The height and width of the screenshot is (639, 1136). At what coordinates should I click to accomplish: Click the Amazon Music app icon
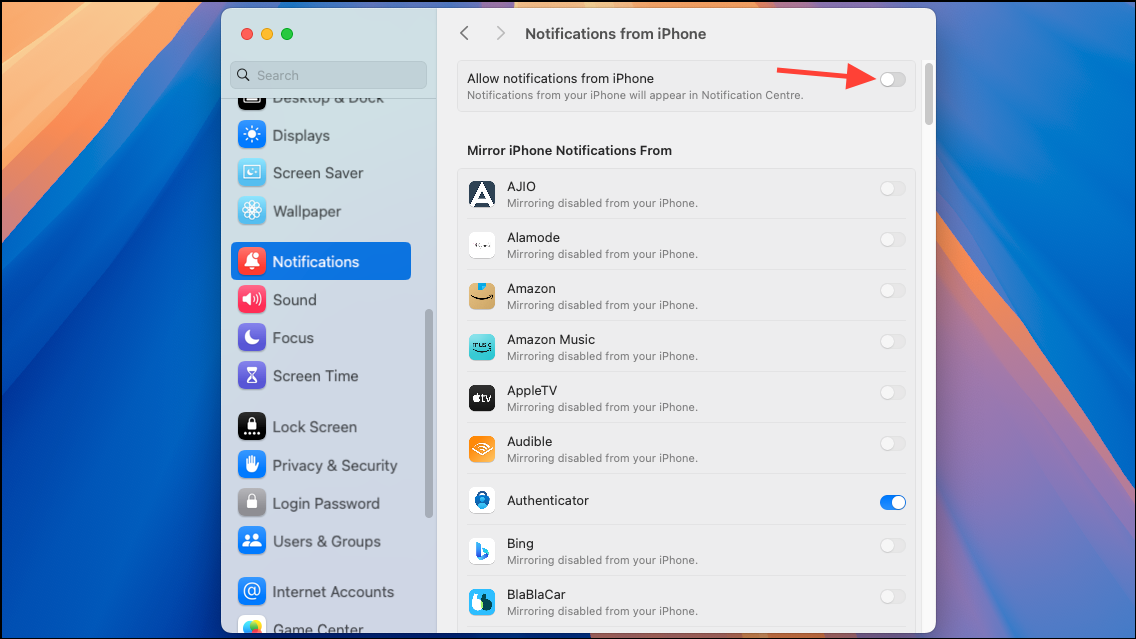(x=482, y=347)
